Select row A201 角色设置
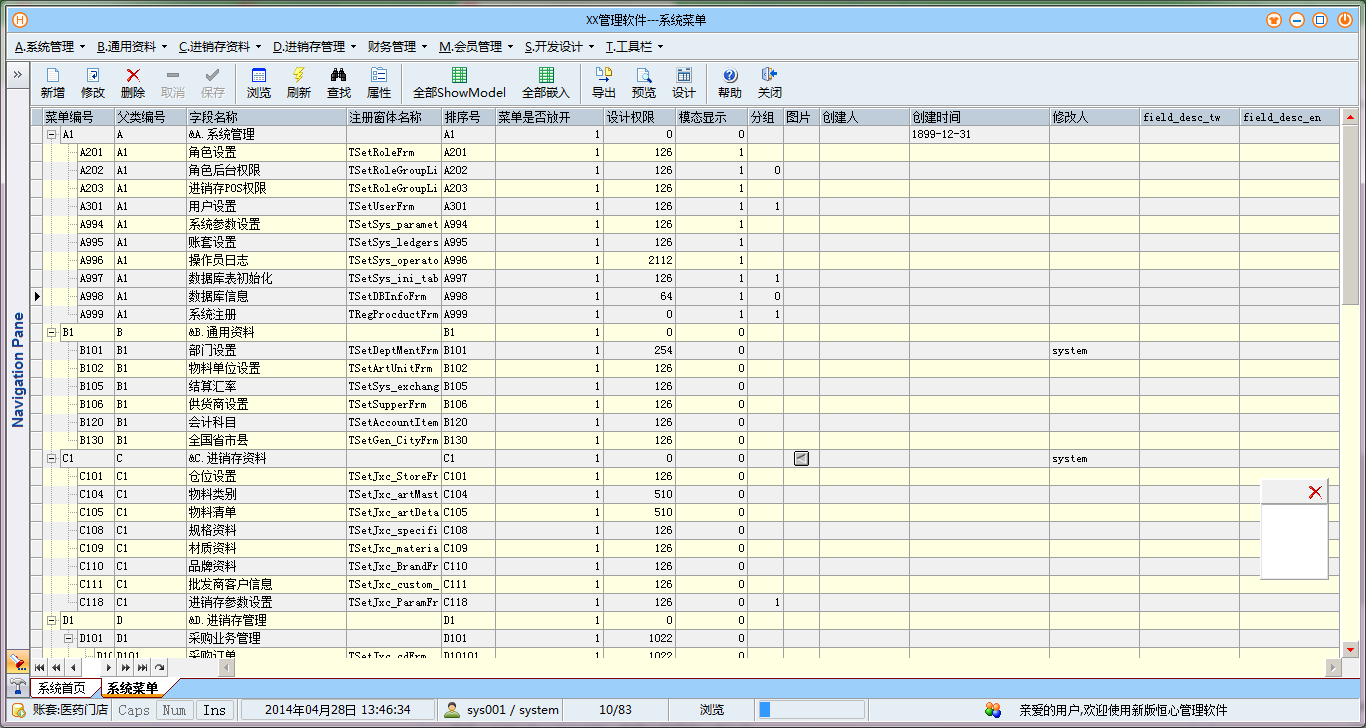Screen dimensions: 1366x728 tap(690, 152)
